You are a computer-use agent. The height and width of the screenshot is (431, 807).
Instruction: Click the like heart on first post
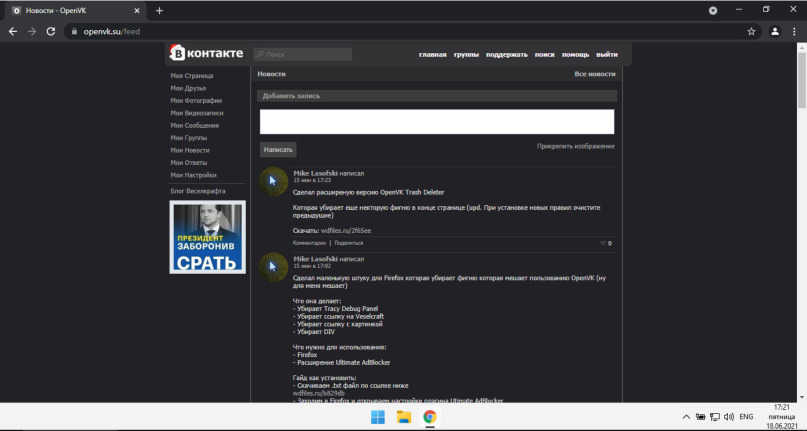tap(603, 243)
